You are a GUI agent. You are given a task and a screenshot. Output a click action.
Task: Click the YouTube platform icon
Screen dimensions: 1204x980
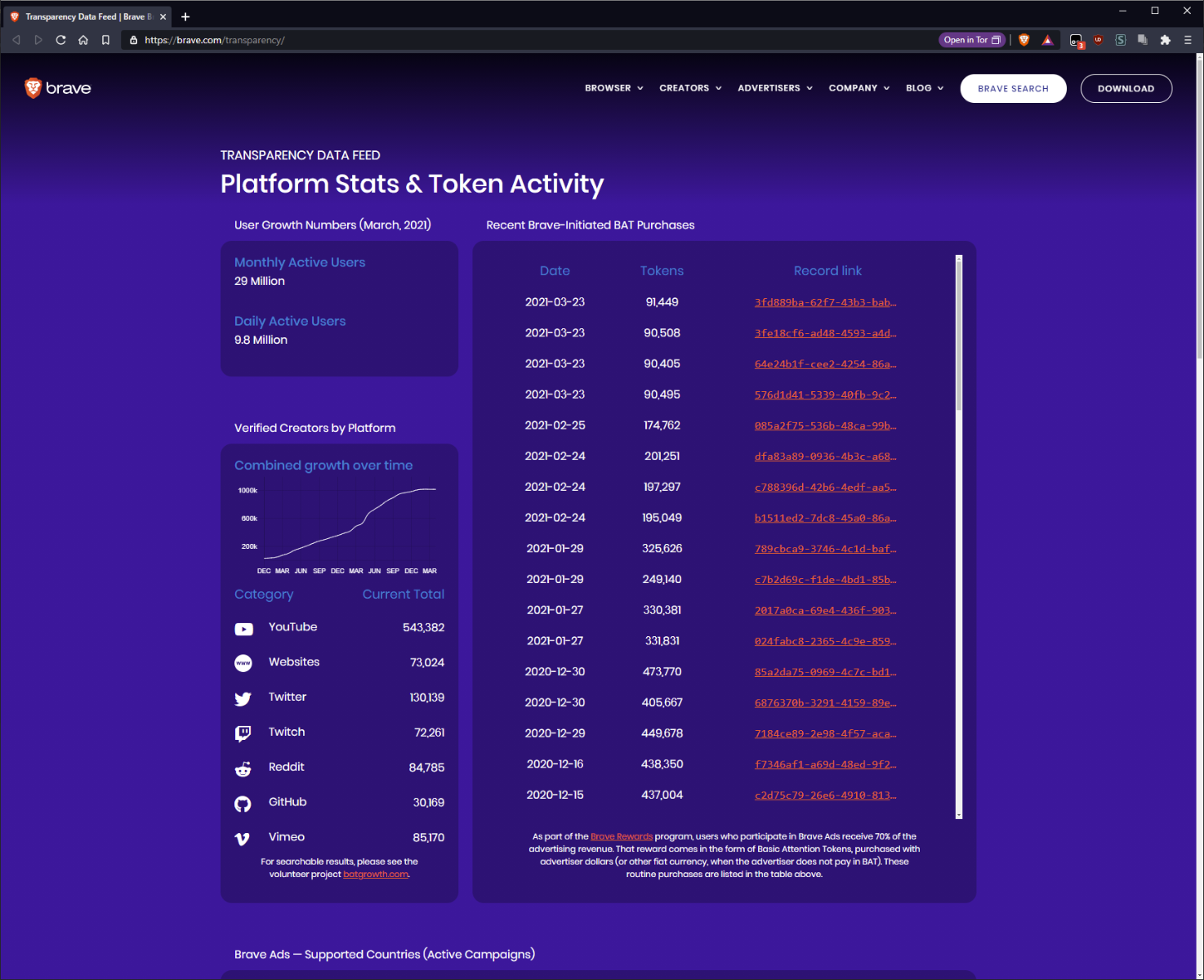pyautogui.click(x=243, y=629)
